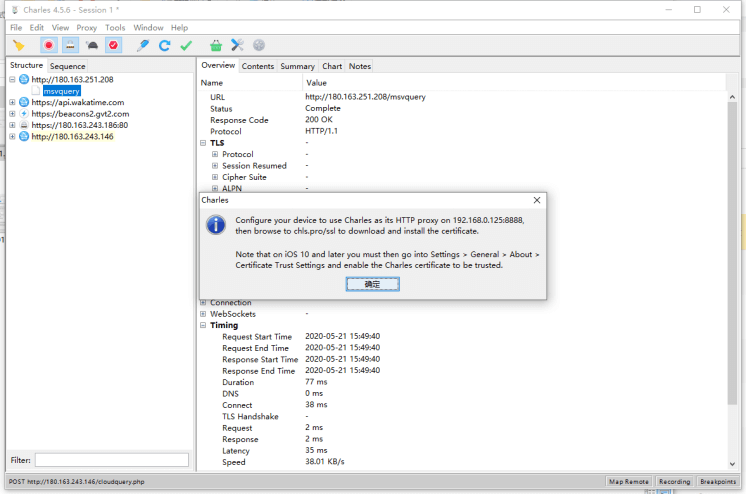Click the pen compose request icon
746x494 pixels.
[143, 45]
